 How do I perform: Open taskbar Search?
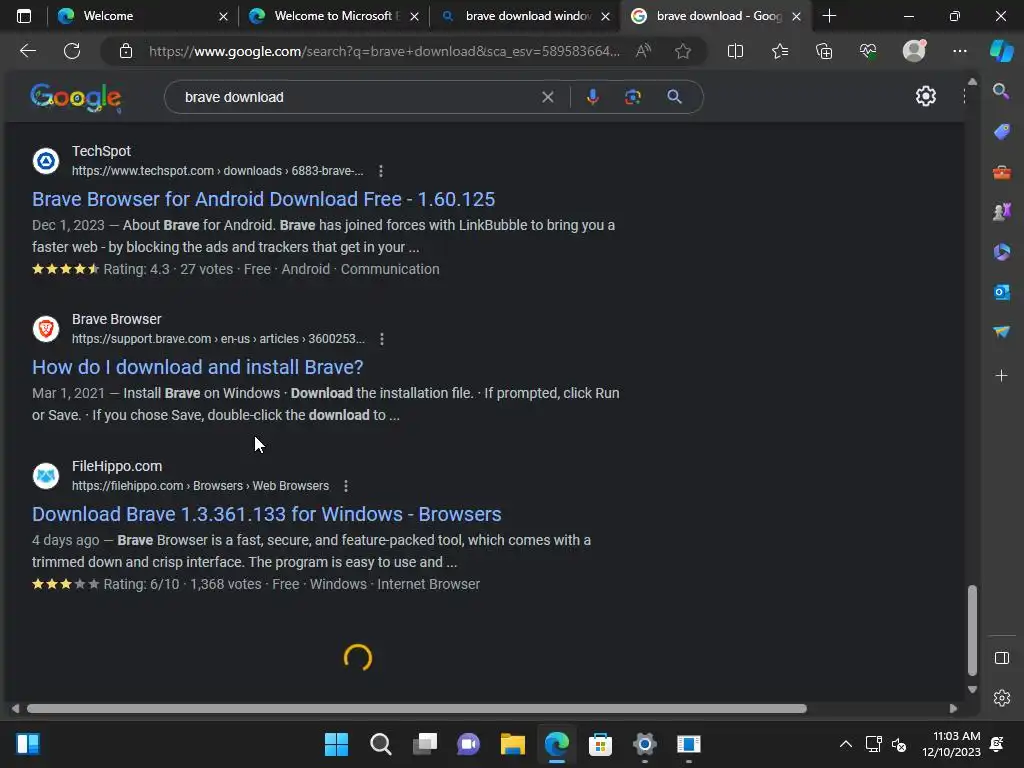[x=381, y=744]
